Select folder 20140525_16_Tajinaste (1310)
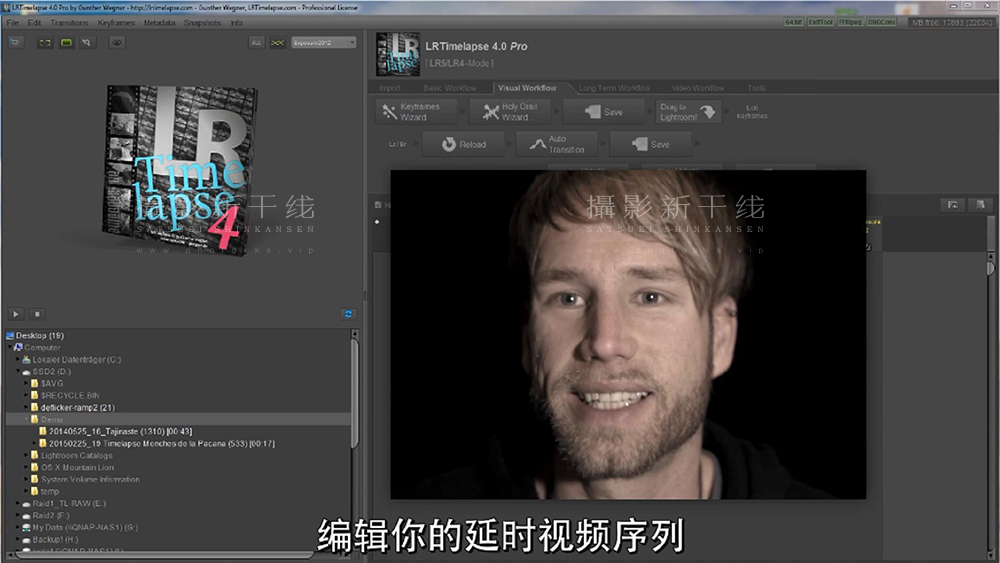1000x563 pixels. click(x=121, y=432)
